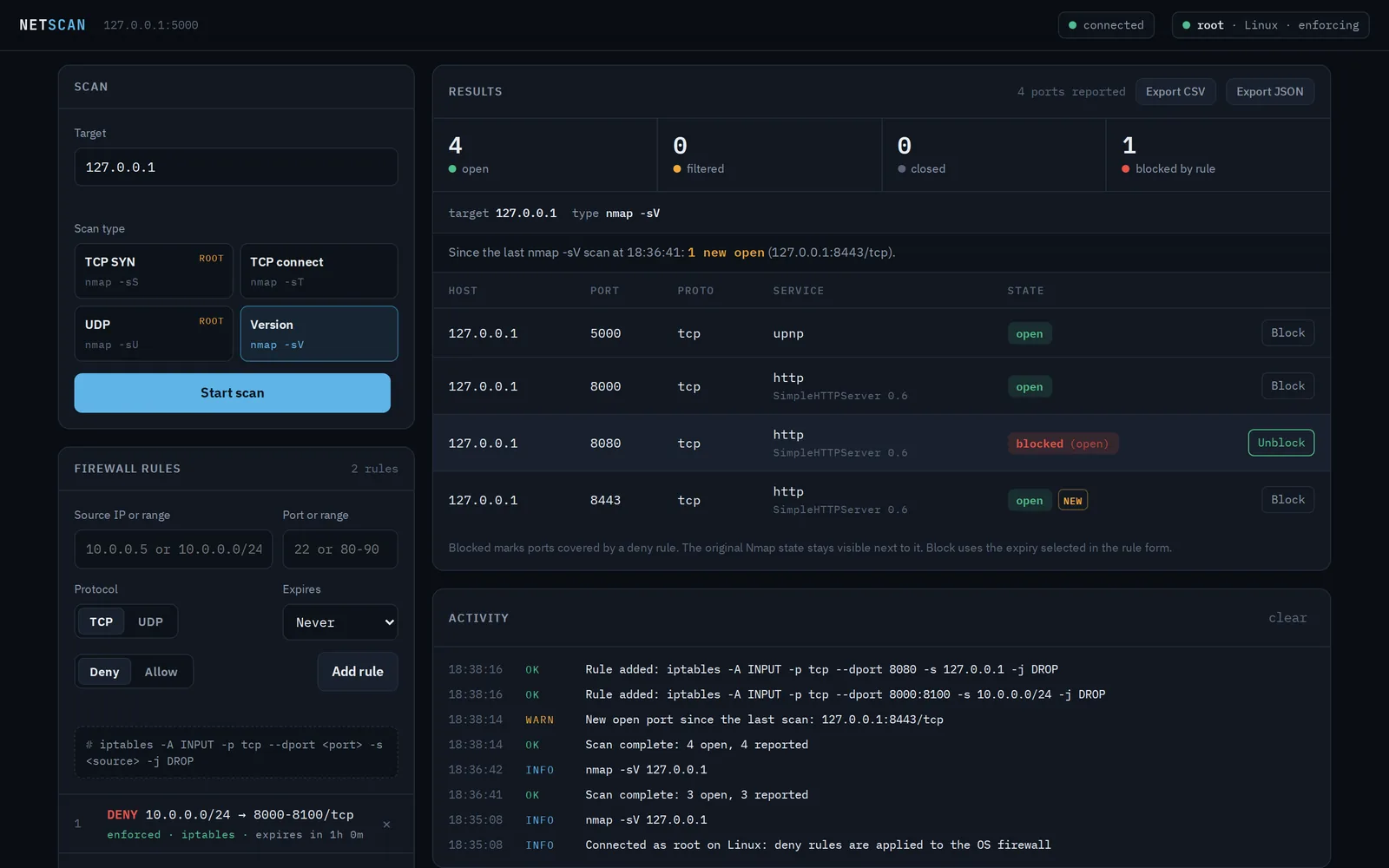
Task: Select the Version nmap -sV scan type
Action: (319, 333)
